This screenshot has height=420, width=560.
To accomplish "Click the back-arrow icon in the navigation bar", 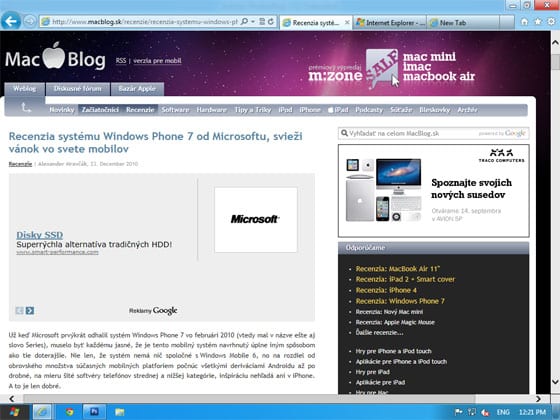I will coord(25,107).
